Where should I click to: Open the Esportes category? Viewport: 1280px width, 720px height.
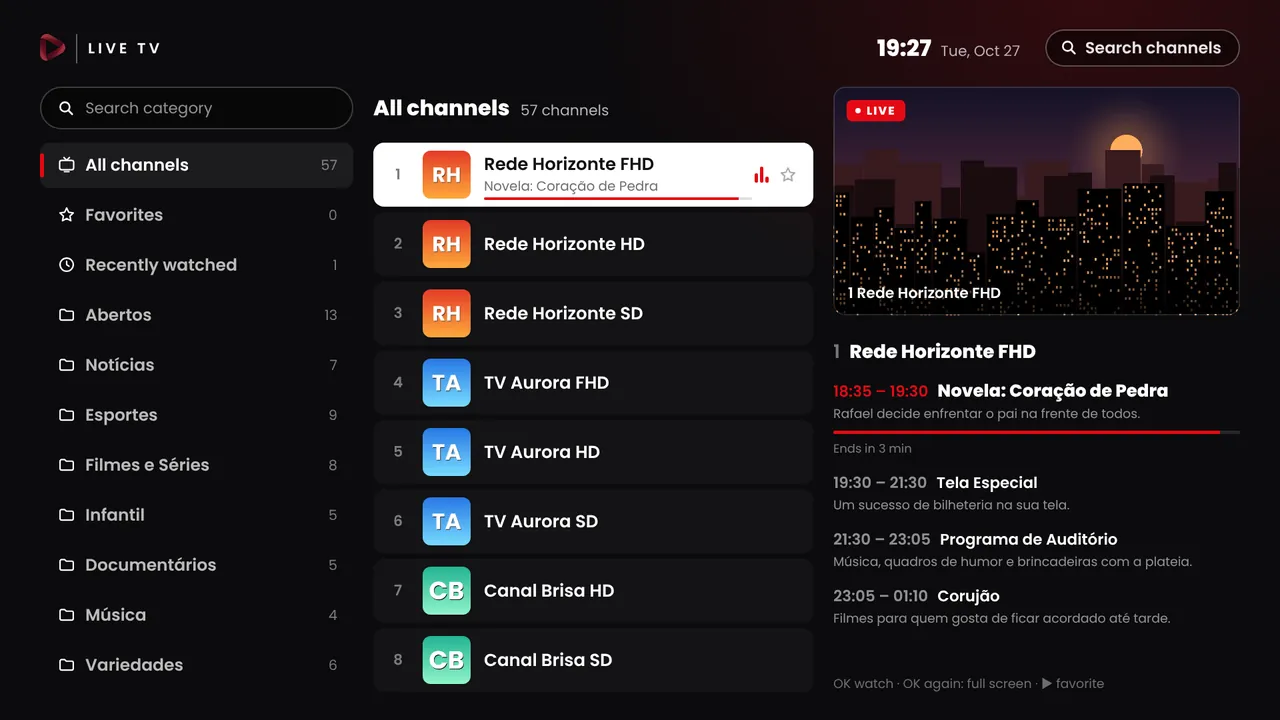pos(196,415)
